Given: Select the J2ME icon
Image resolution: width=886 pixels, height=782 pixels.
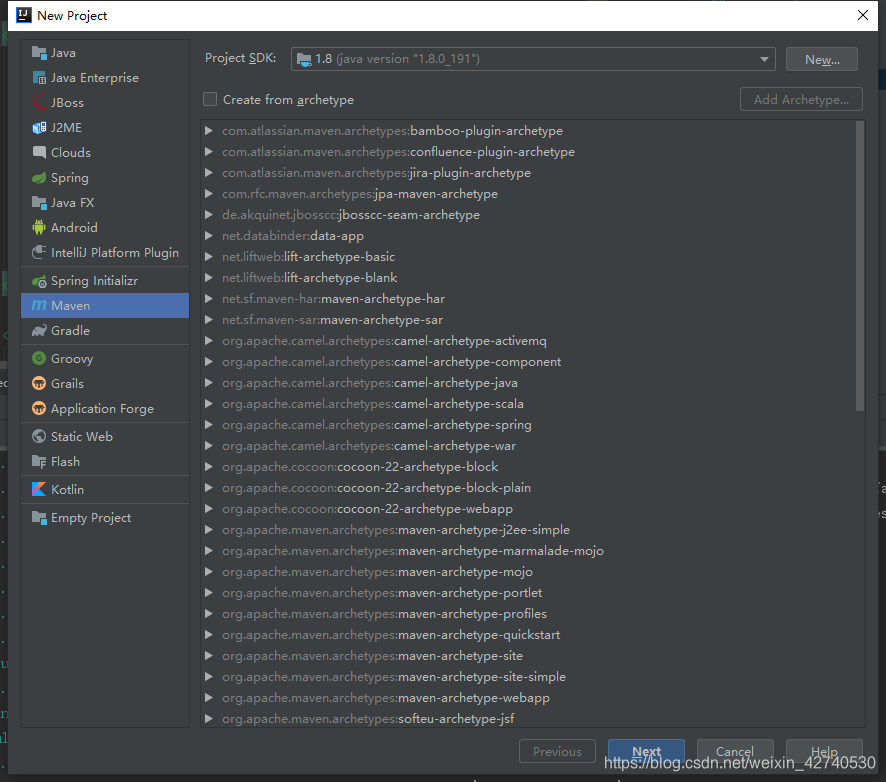Looking at the screenshot, I should [39, 128].
